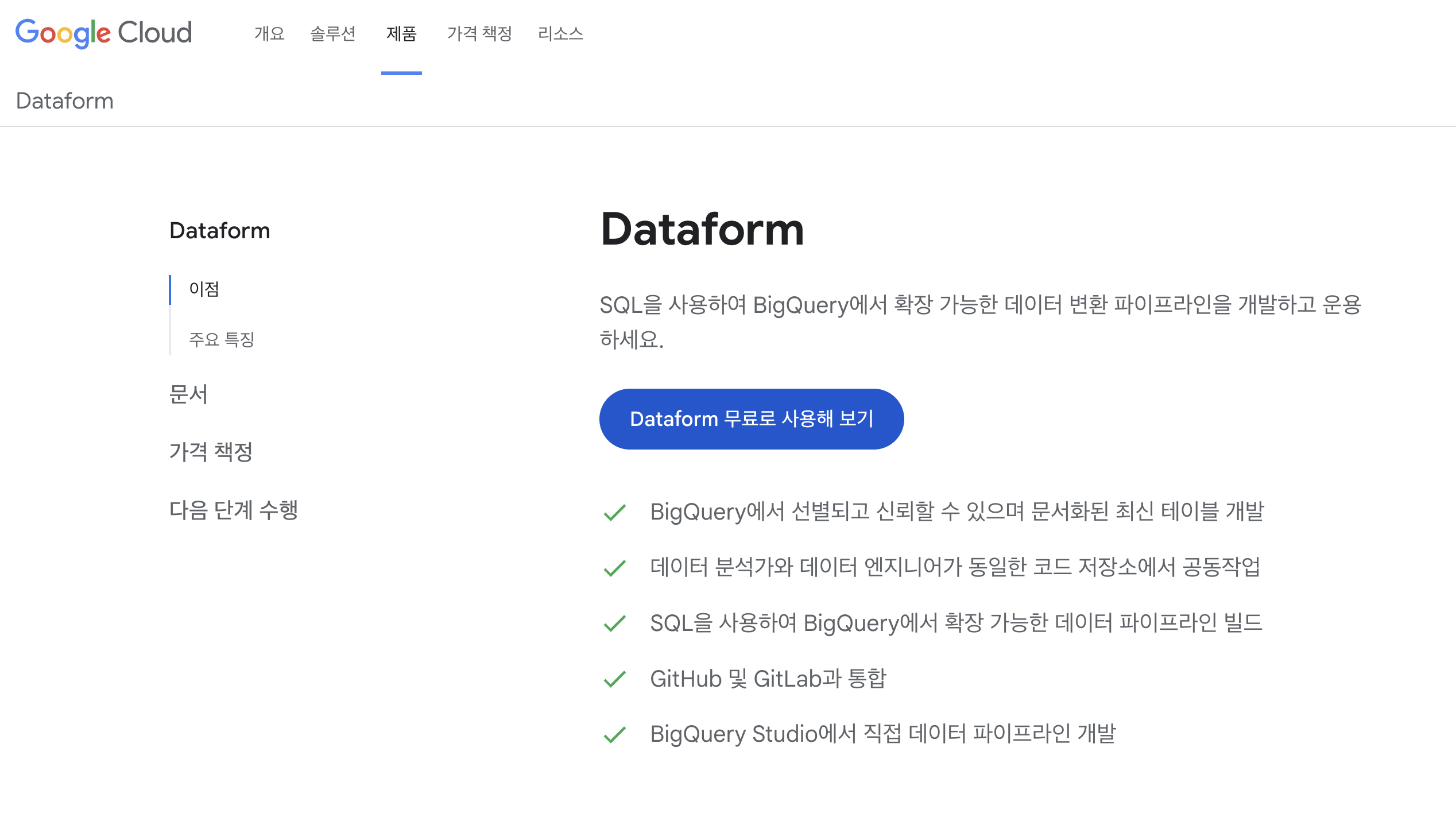Screen dimensions: 1456x821
Task: Click text 'BigQuery에서 선별되고 신뢰할 수 있으며 문서화된 최신 테이블 개발'
Action: point(957,511)
